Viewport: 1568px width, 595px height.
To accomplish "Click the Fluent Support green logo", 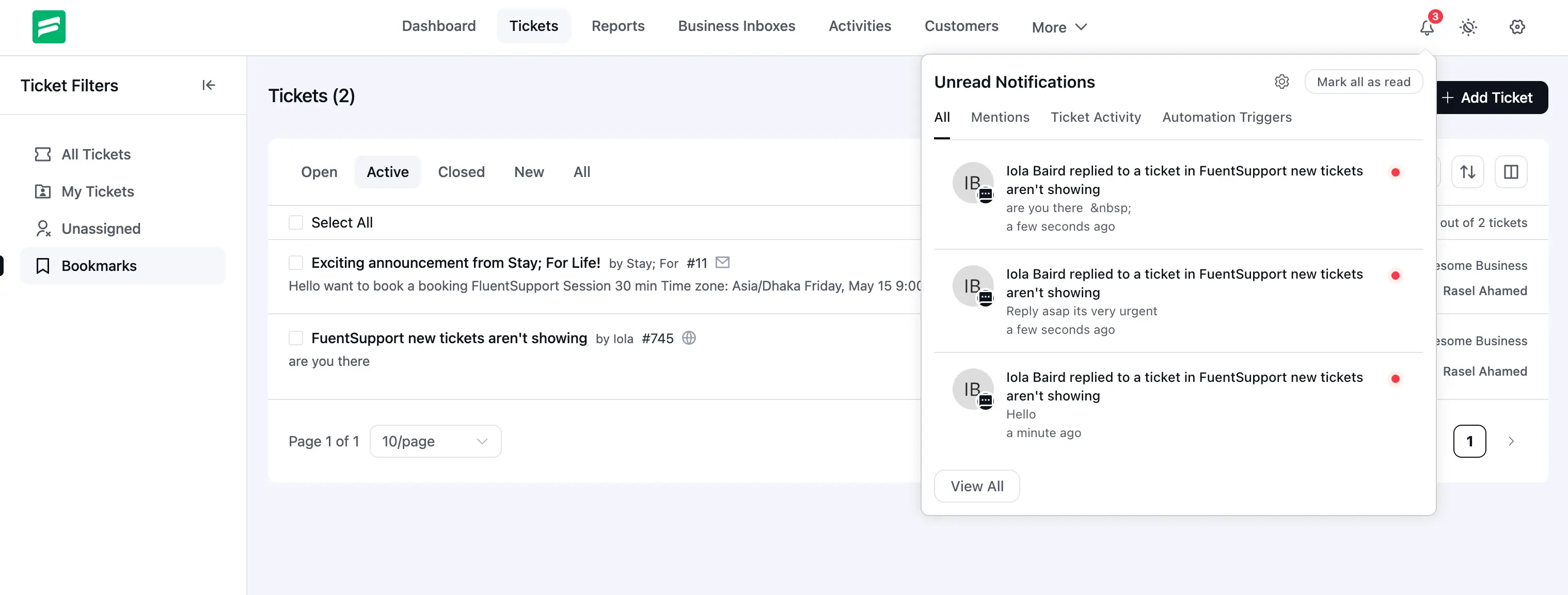I will (x=49, y=27).
